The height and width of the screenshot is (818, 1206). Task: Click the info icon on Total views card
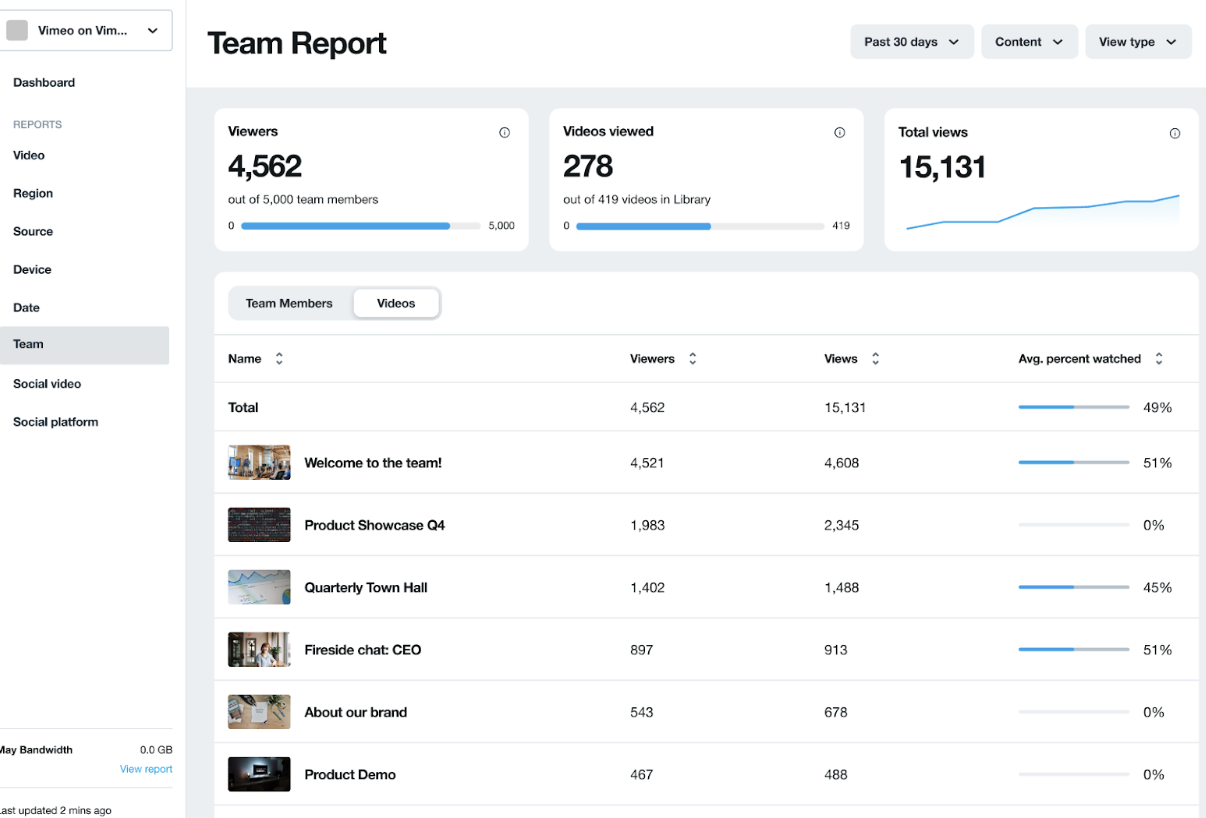1175,134
